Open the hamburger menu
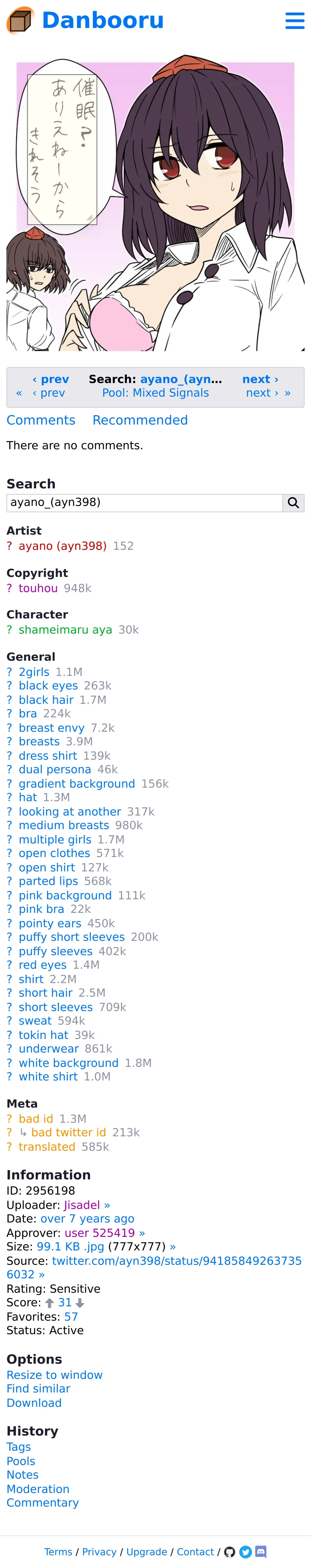 295,21
